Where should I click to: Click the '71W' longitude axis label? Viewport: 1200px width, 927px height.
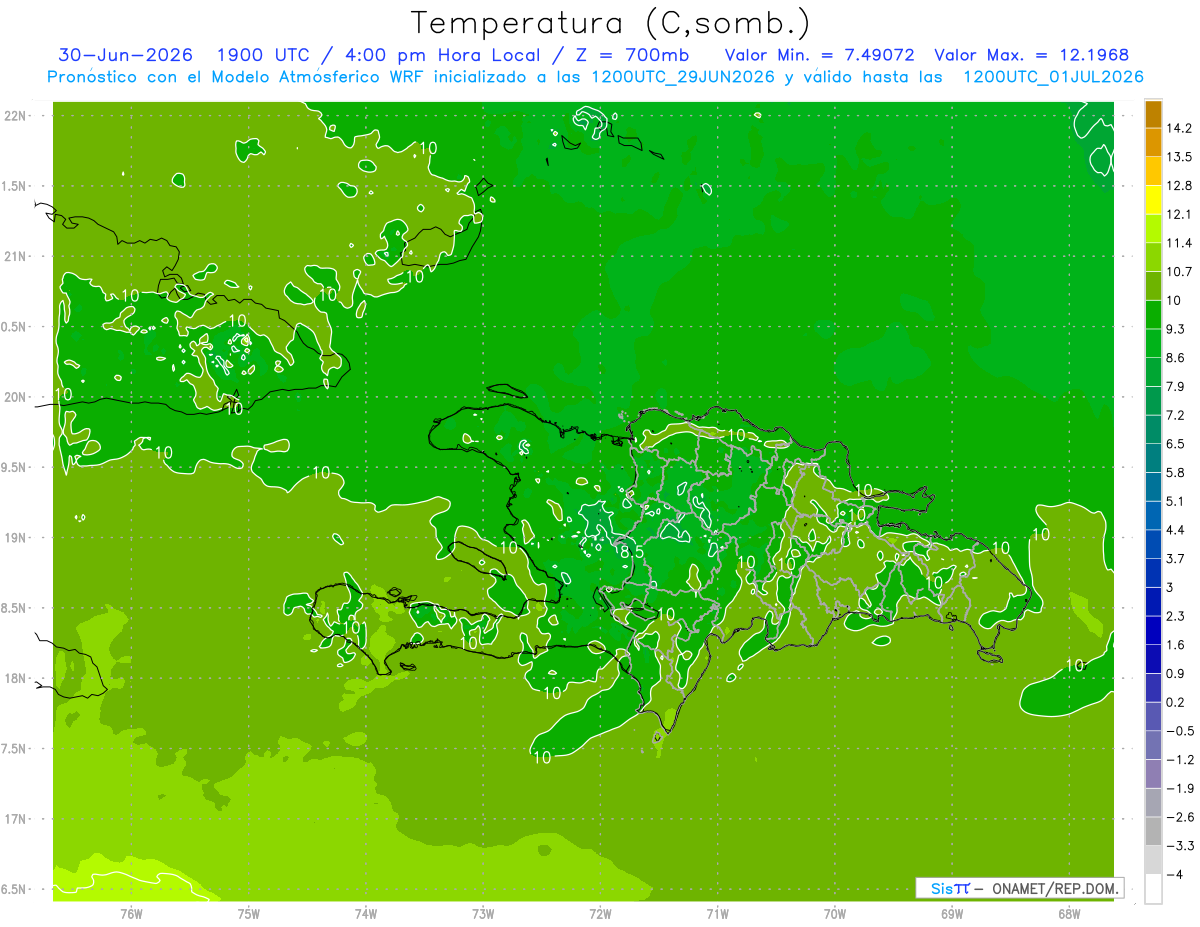click(717, 913)
